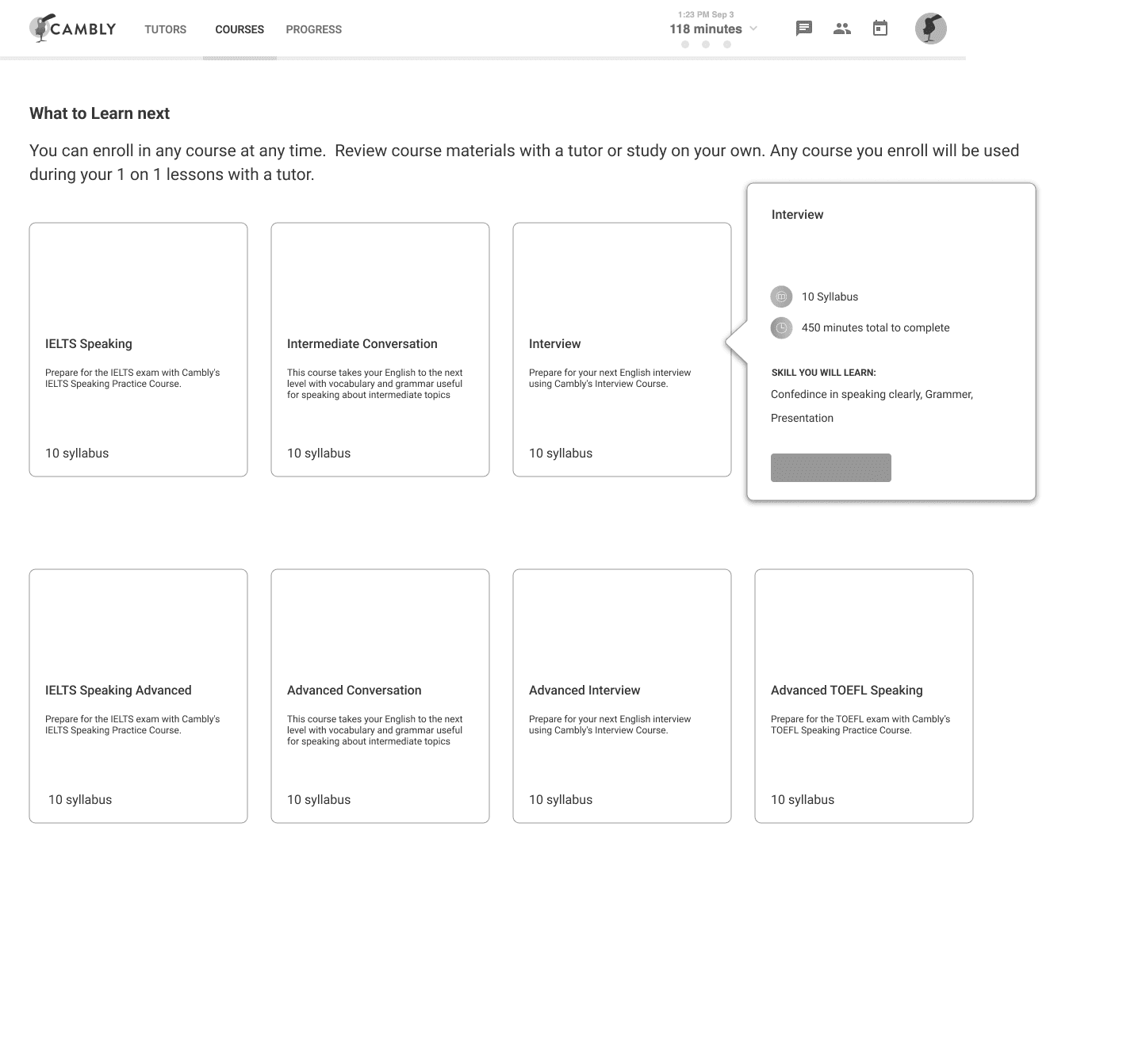Click the Interview title in the popup
The width and height of the screenshot is (1142, 1064).
797,215
